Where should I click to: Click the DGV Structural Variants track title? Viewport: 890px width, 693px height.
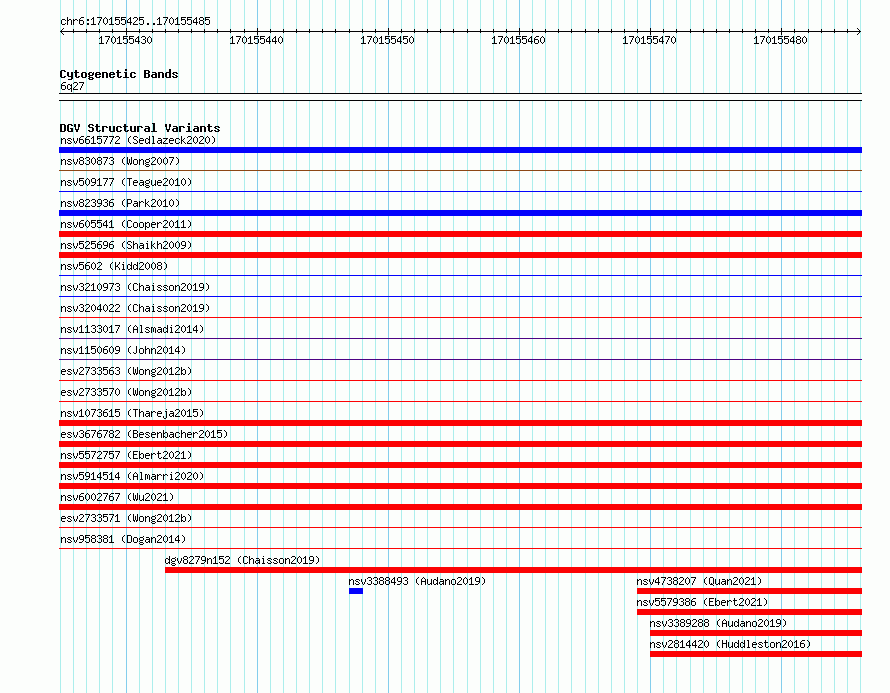pos(140,128)
